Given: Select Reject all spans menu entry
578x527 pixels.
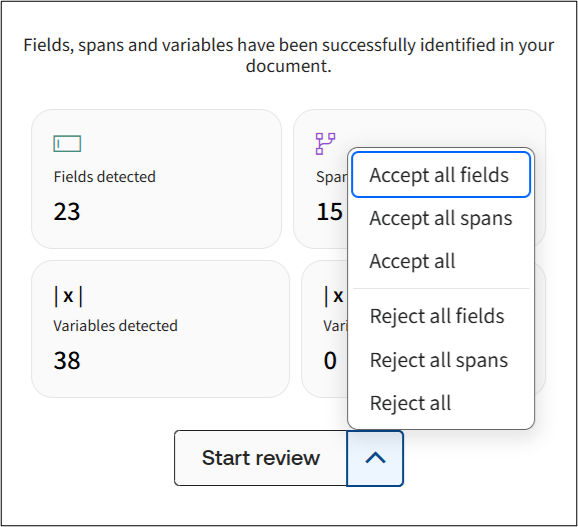Looking at the screenshot, I should click(441, 360).
